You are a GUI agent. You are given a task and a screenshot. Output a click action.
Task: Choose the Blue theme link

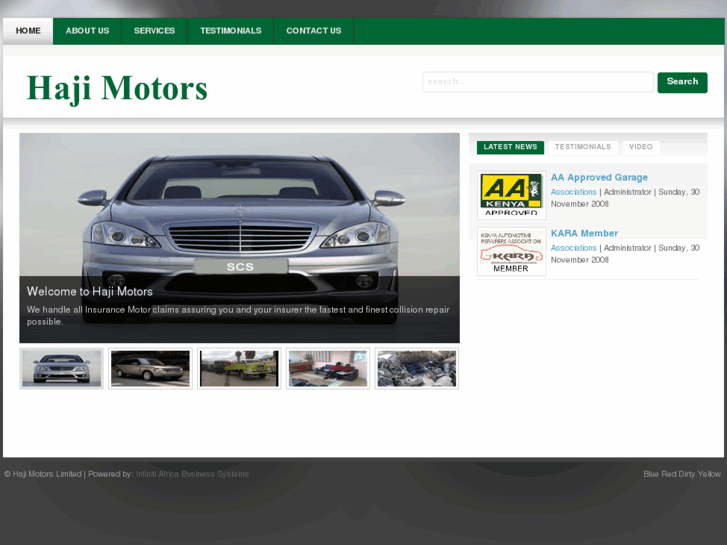coord(651,474)
